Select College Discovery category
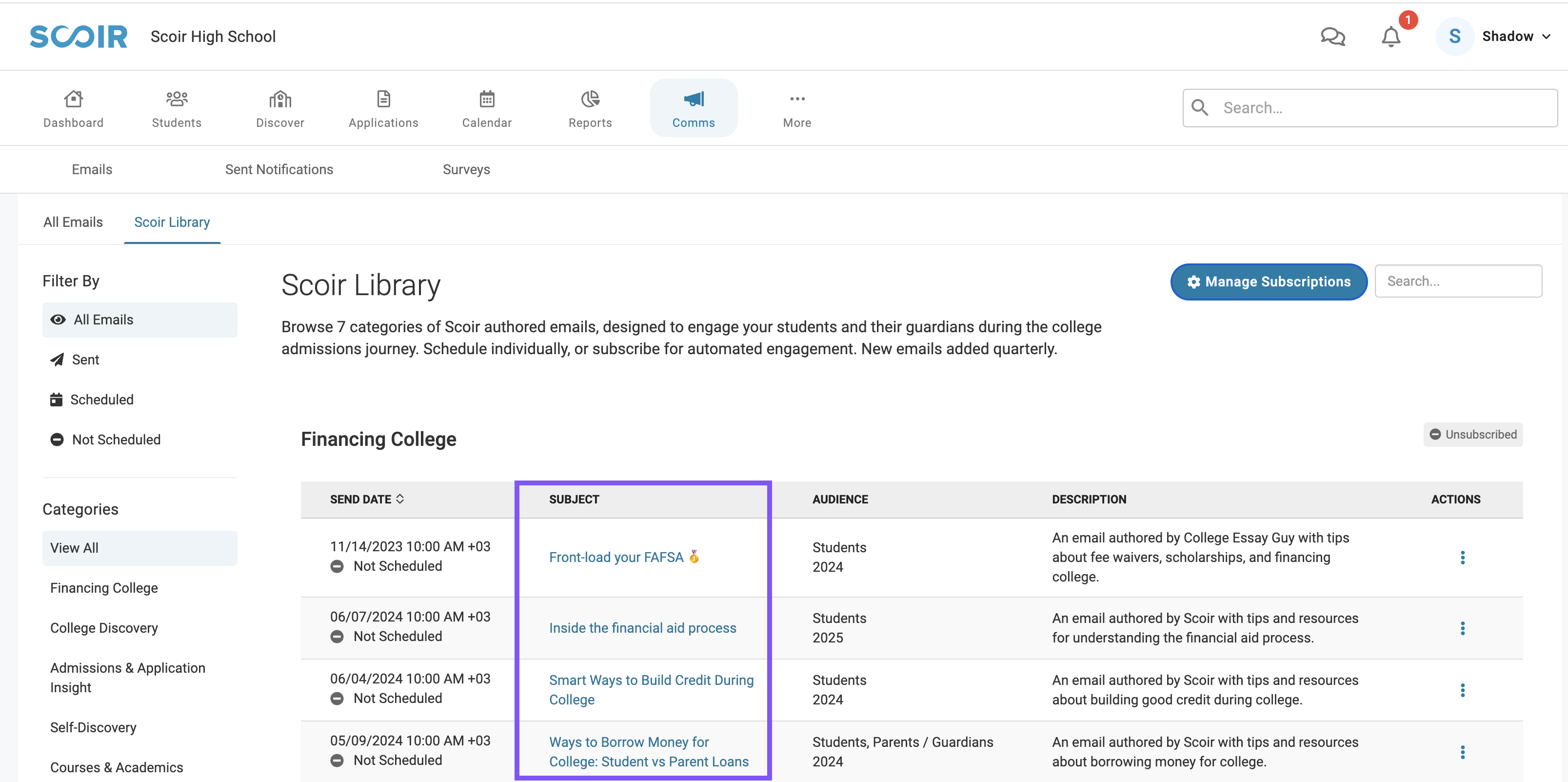 click(x=104, y=628)
